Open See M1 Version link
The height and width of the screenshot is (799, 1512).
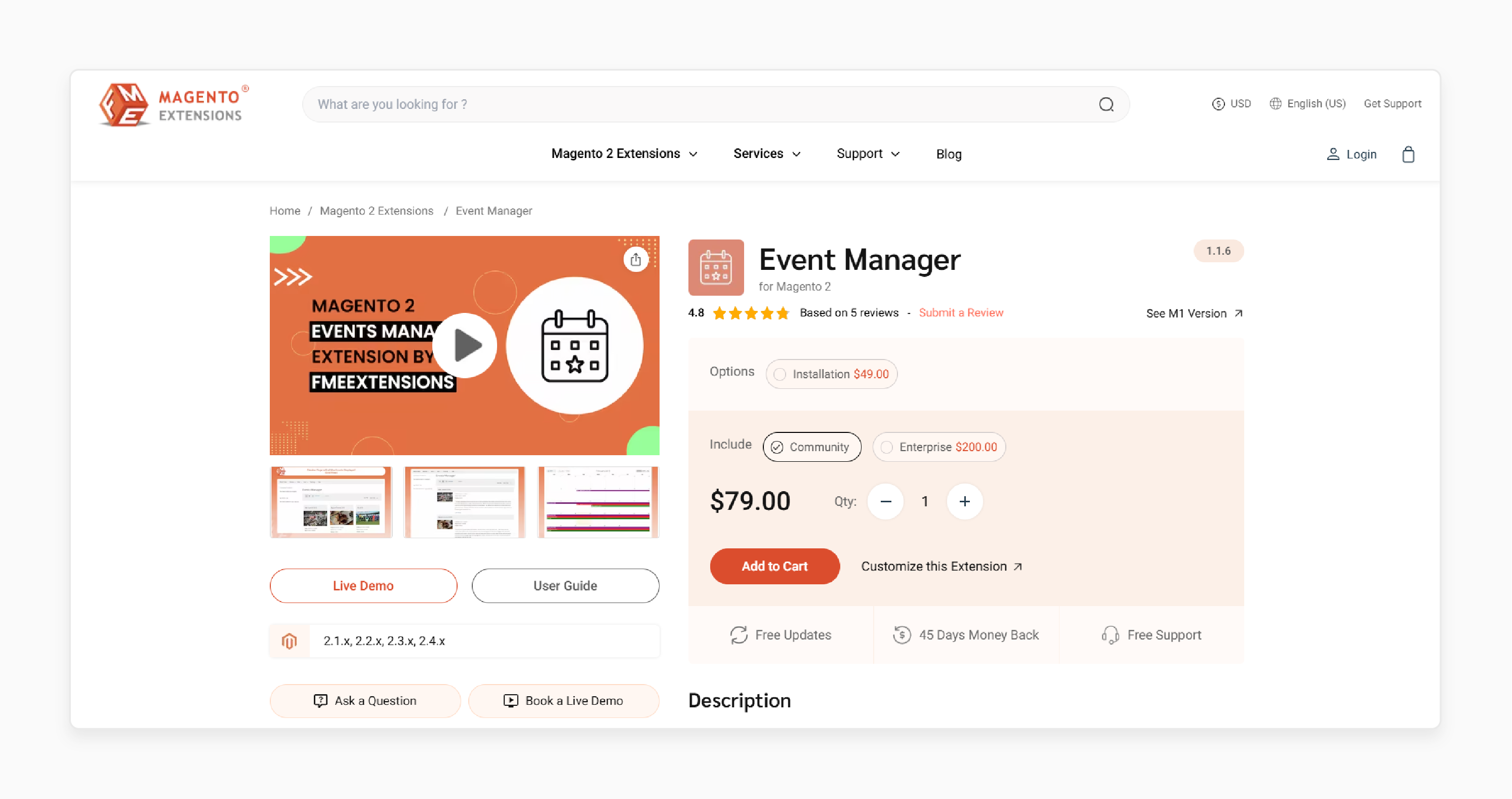pos(1195,313)
